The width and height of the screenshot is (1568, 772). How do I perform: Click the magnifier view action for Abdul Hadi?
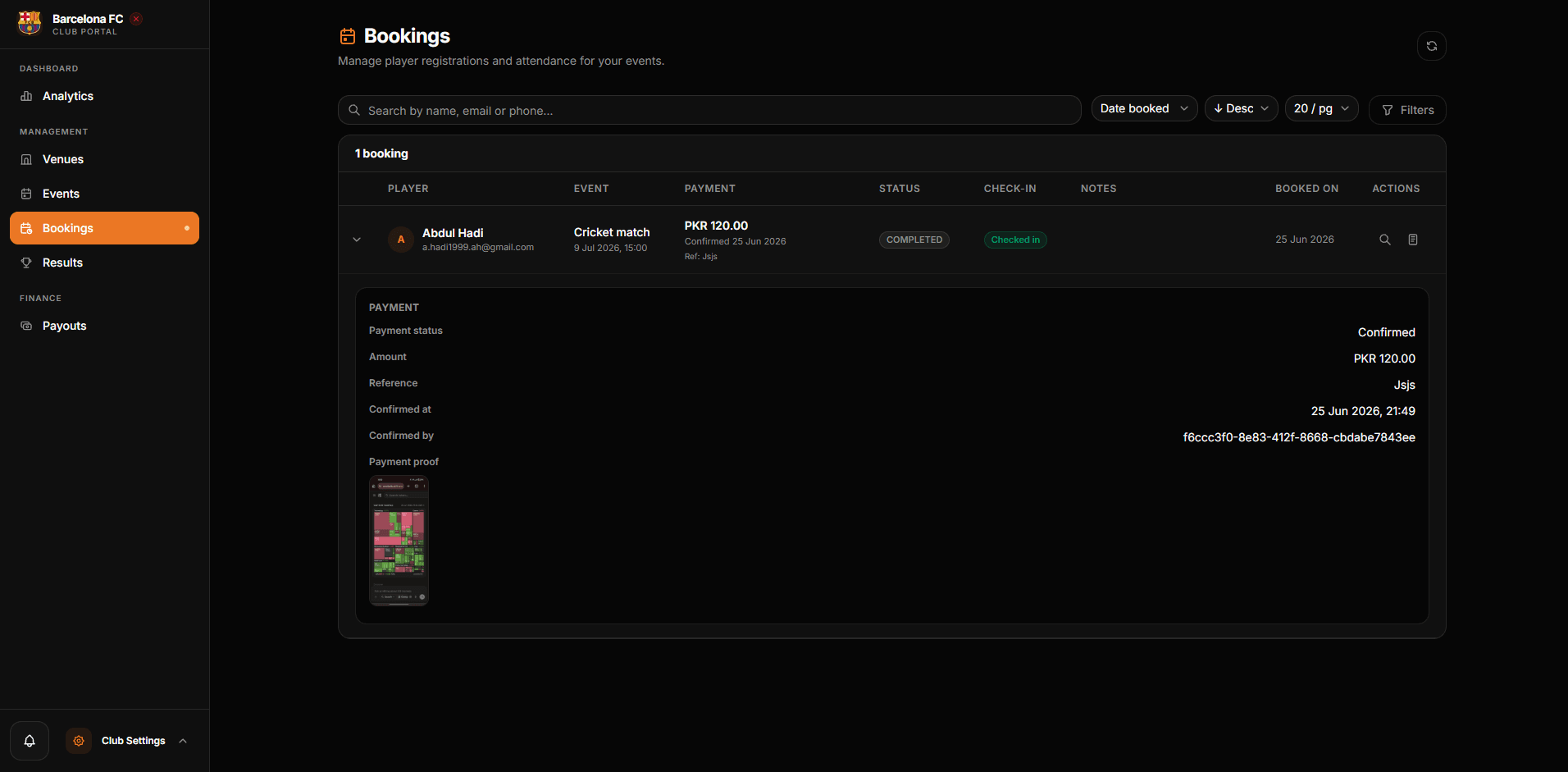(1385, 240)
